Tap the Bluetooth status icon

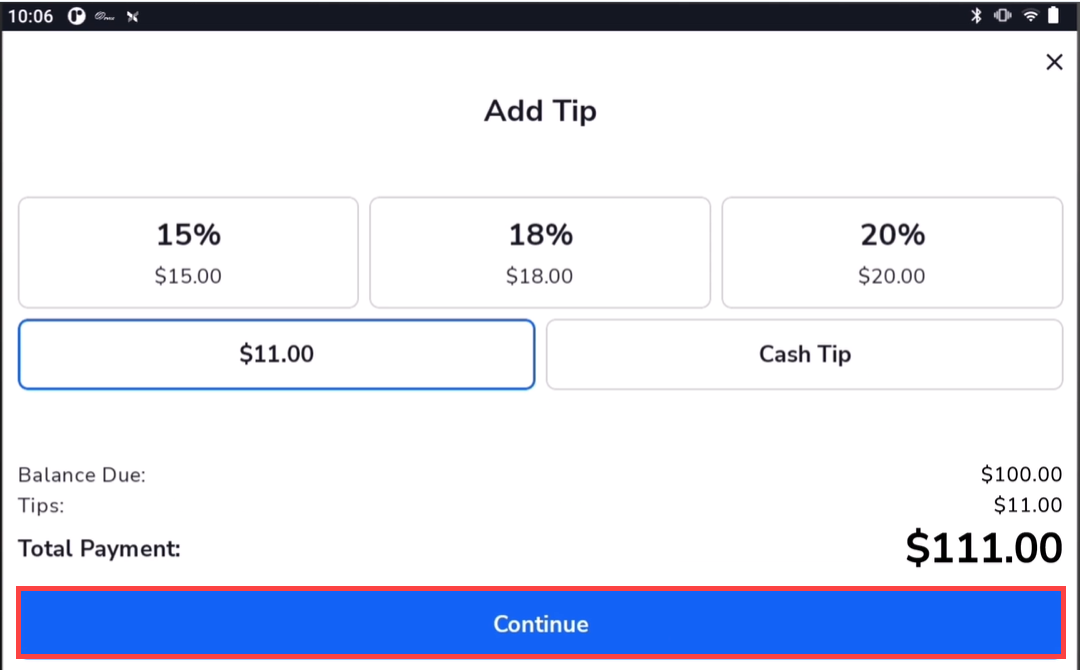[x=977, y=16]
